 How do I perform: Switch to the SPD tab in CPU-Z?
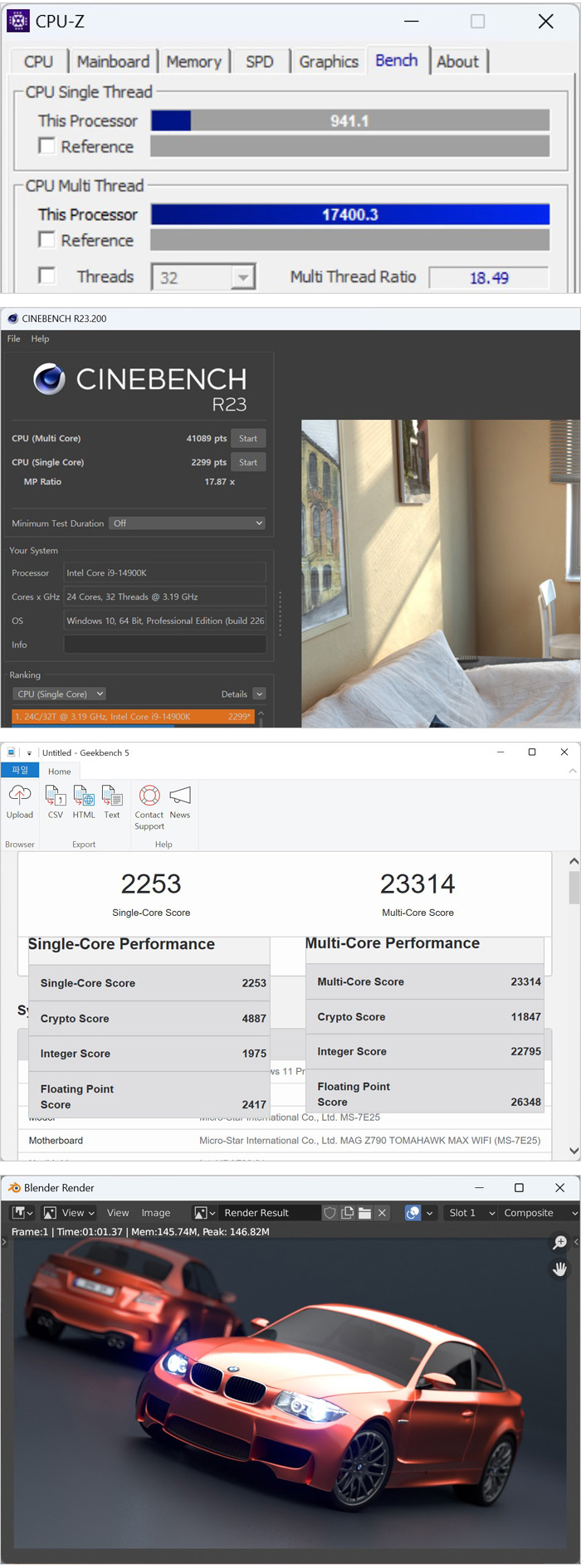coord(260,61)
